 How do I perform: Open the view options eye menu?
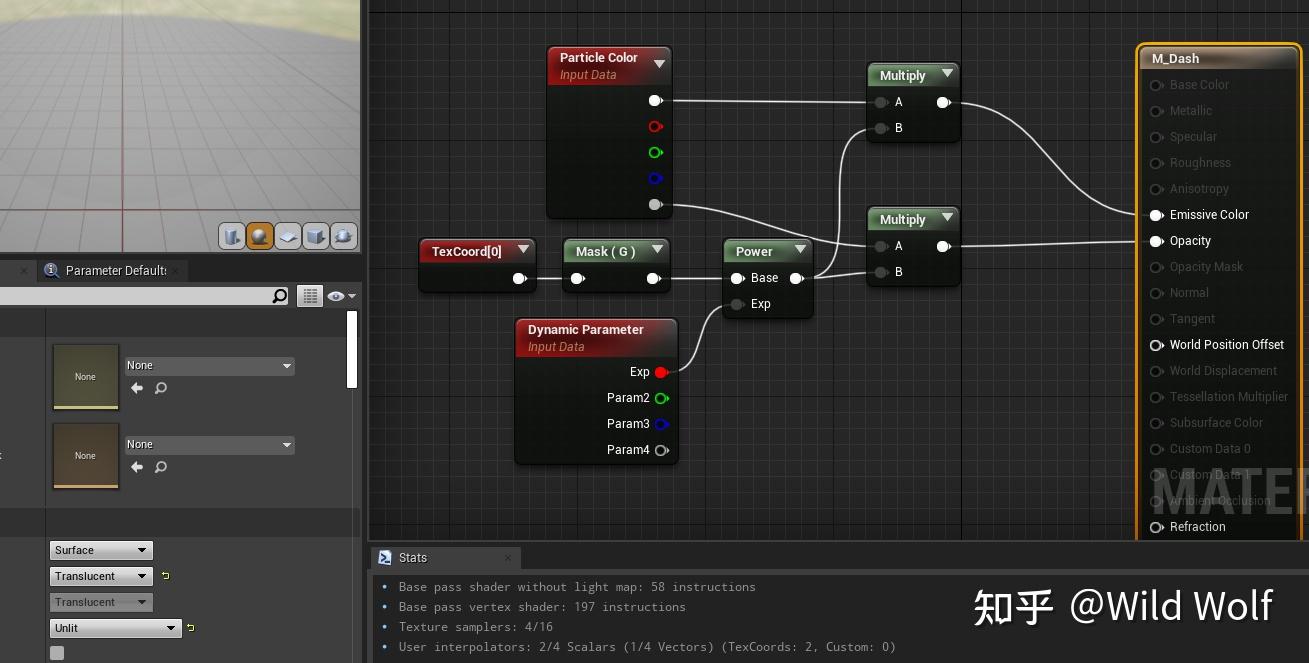click(x=340, y=296)
